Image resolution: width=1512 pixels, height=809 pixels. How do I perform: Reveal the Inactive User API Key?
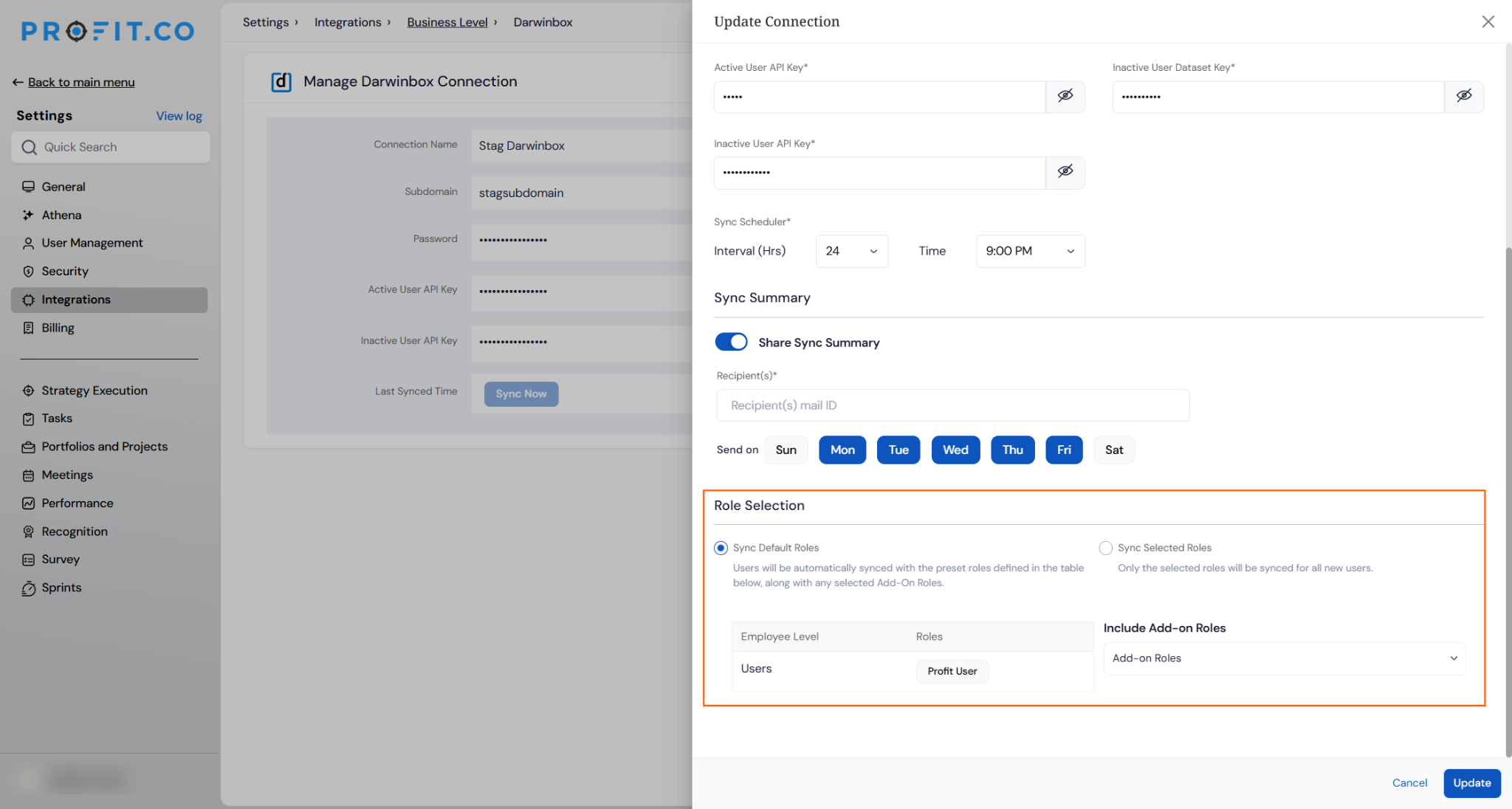(1065, 172)
